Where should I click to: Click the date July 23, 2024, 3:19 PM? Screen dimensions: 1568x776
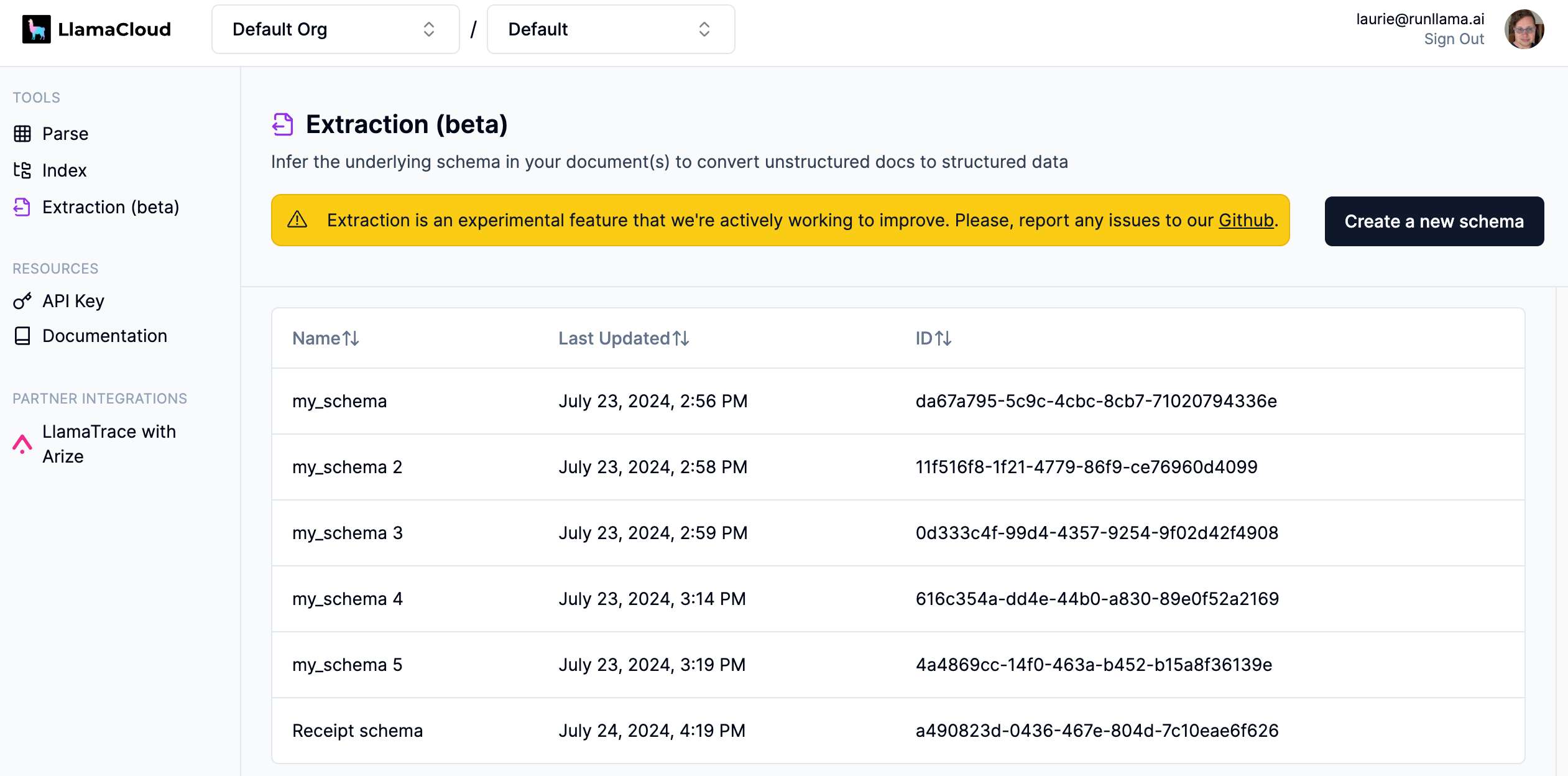(x=652, y=665)
